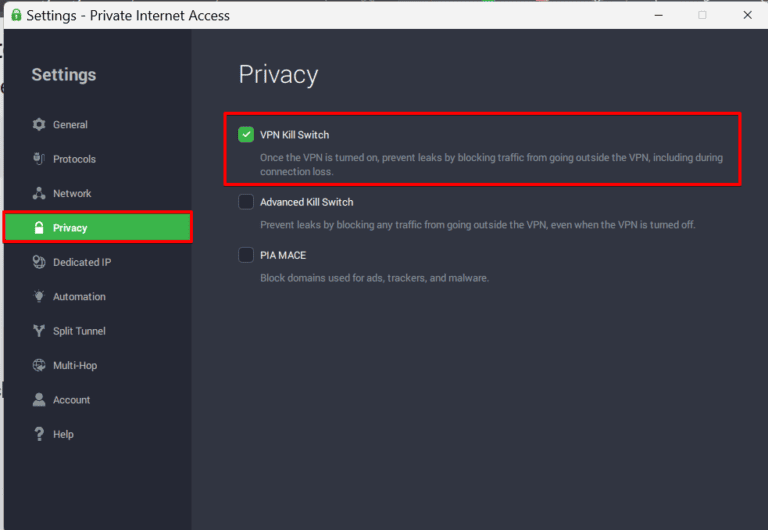Click the Settings sidebar heading
The width and height of the screenshot is (768, 530).
tap(64, 74)
